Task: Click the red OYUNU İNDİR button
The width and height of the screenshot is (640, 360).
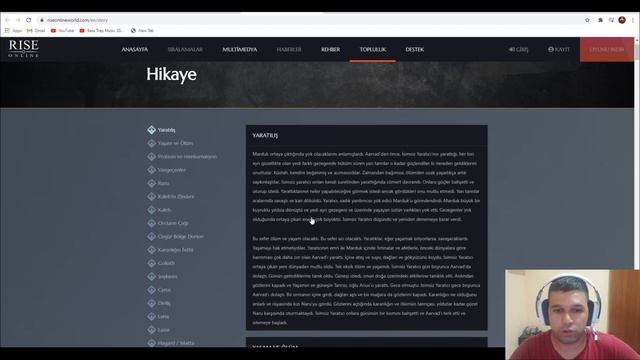Action: click(607, 49)
